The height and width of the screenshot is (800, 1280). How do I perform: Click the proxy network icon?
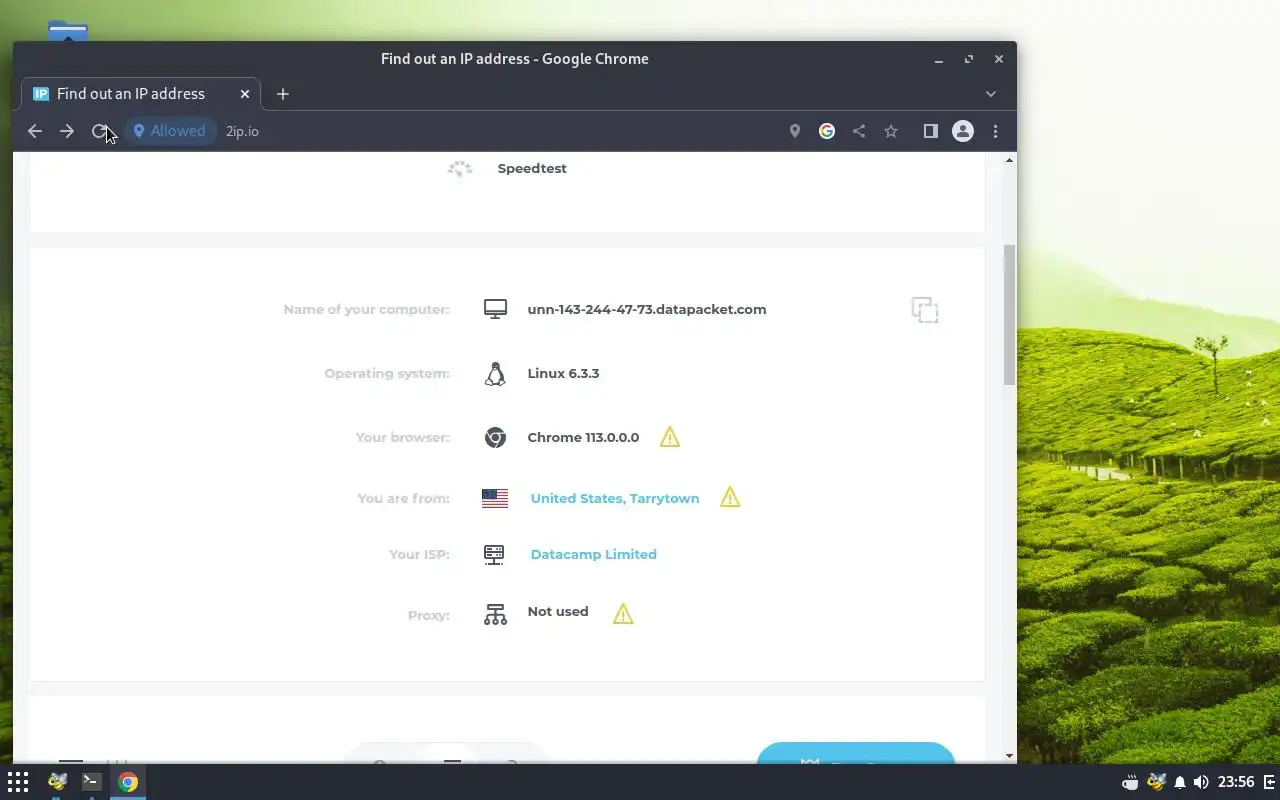(x=495, y=614)
